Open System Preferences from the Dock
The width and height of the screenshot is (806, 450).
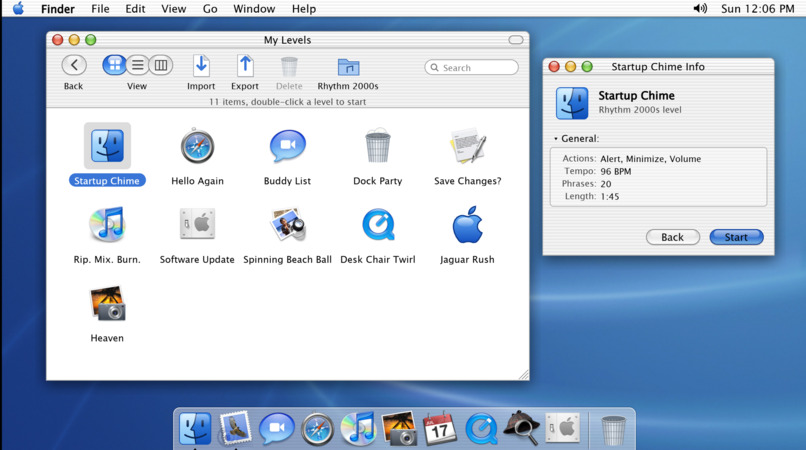[563, 427]
